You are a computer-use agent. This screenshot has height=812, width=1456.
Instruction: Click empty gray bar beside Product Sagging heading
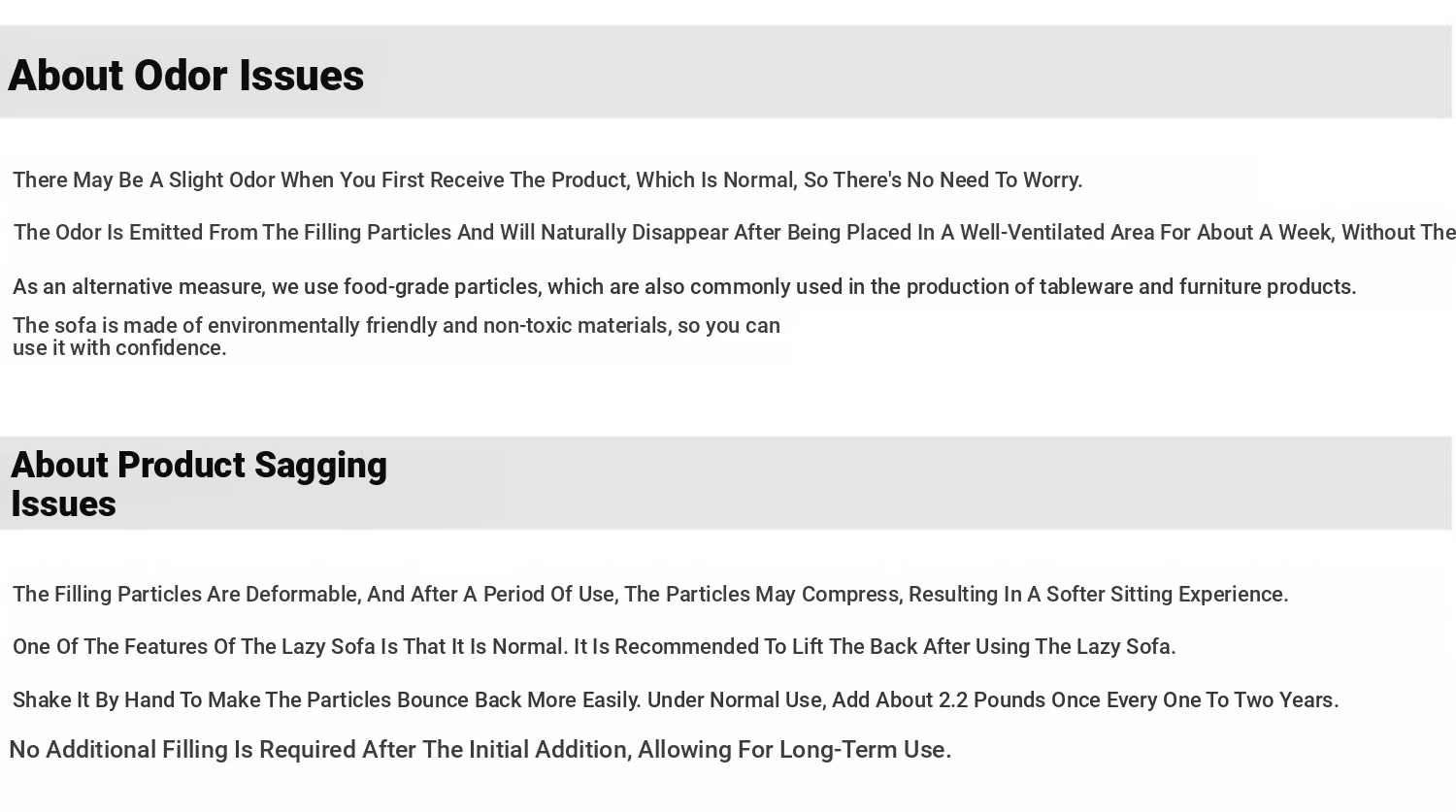coord(922,483)
